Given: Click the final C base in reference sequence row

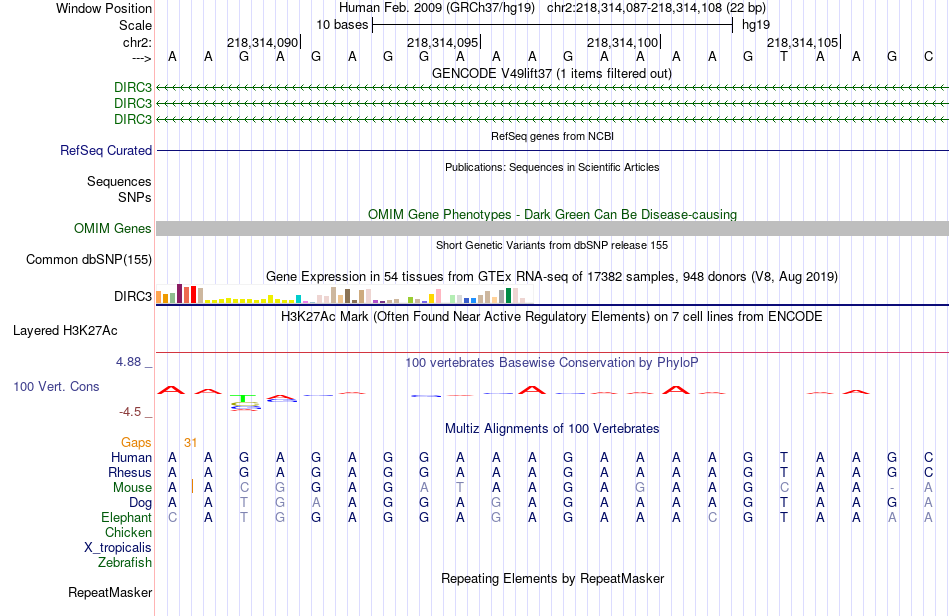Looking at the screenshot, I should (928, 57).
